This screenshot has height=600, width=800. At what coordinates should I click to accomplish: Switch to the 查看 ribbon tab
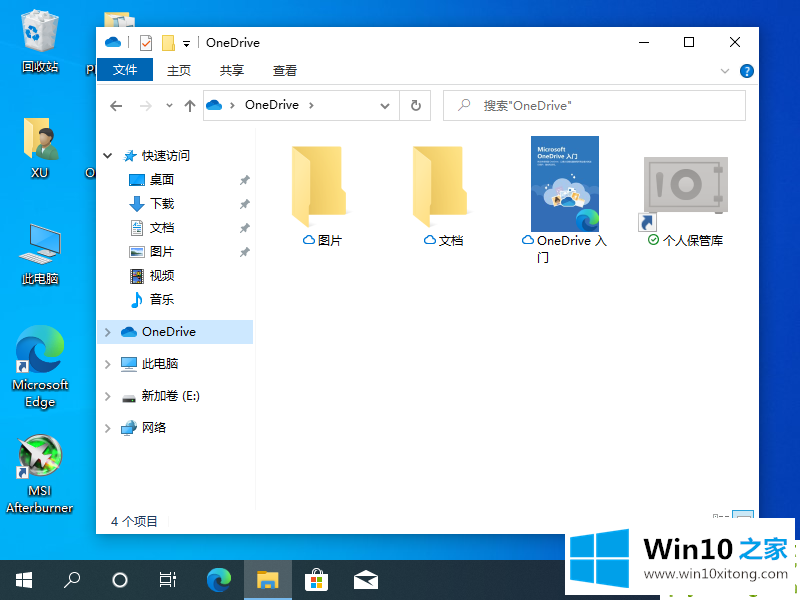coord(285,70)
